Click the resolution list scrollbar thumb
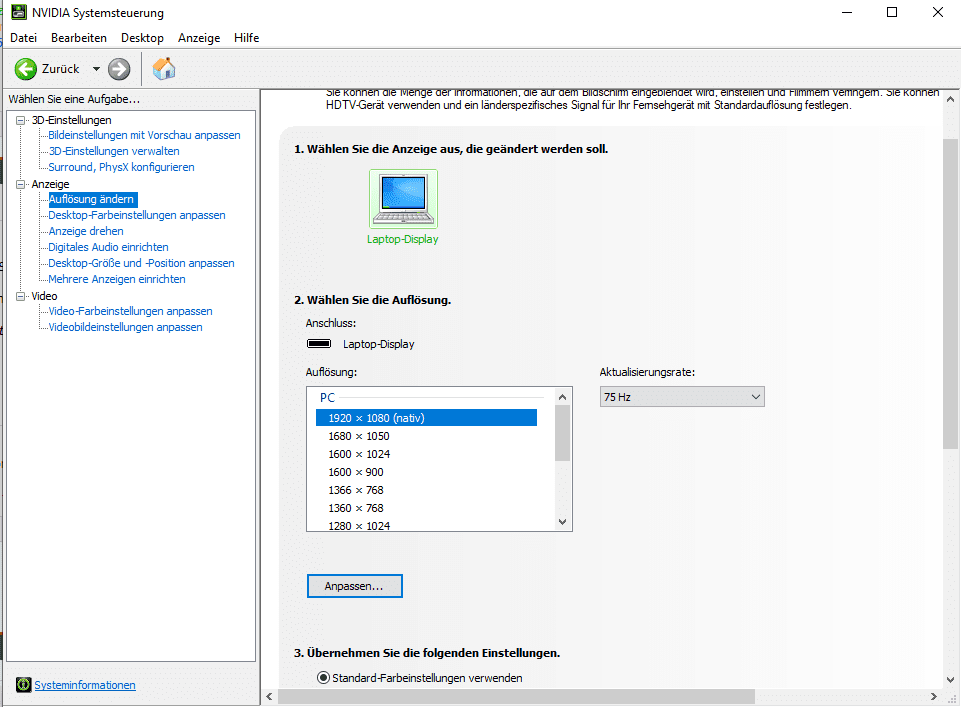The height and width of the screenshot is (707, 961). coord(563,433)
